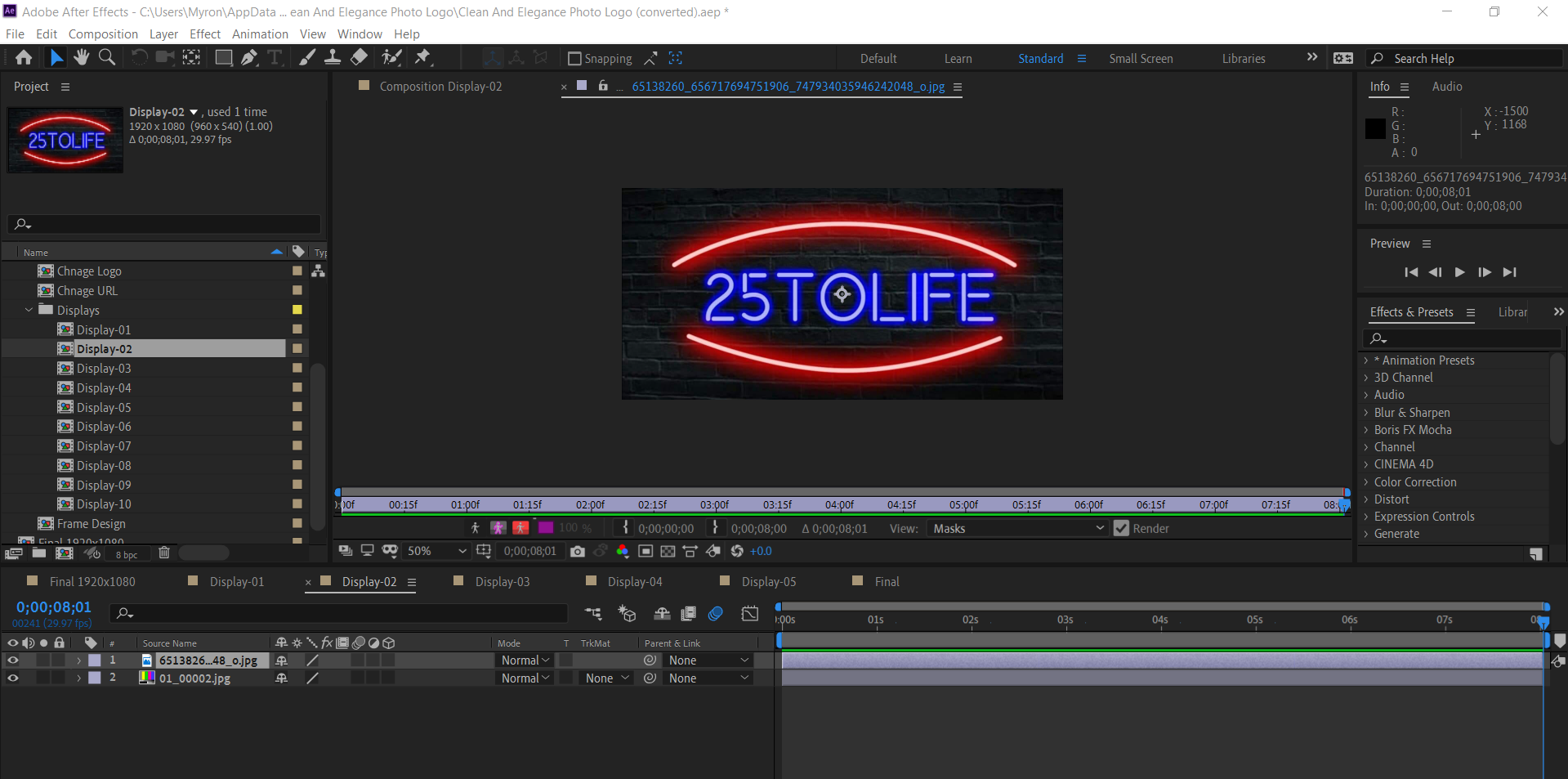Select the Zoom magnifier tool
1568x779 pixels.
[x=106, y=57]
